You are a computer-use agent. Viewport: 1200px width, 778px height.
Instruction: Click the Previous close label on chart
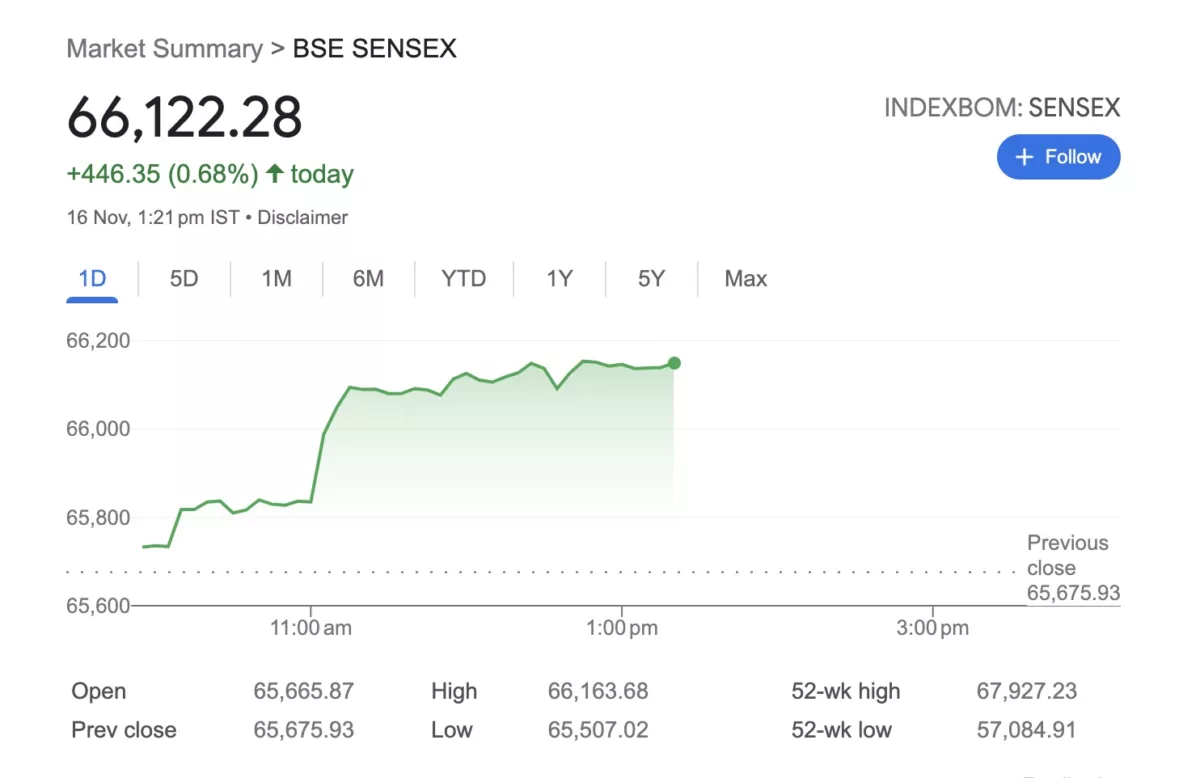click(1067, 555)
